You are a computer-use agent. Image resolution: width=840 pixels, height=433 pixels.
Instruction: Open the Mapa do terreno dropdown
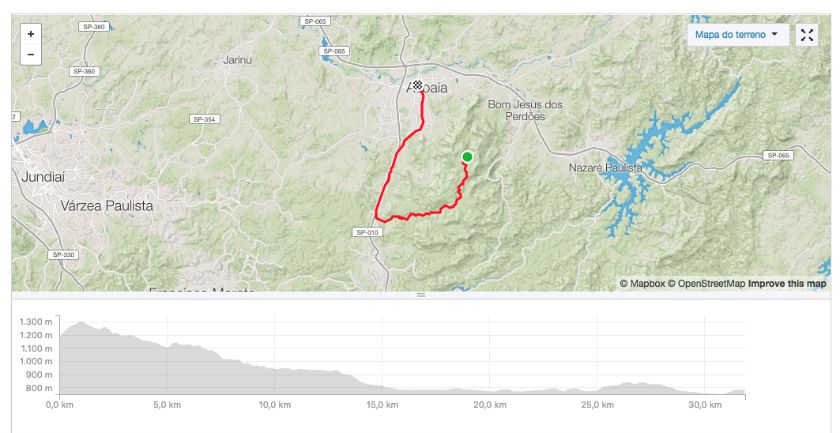(738, 35)
